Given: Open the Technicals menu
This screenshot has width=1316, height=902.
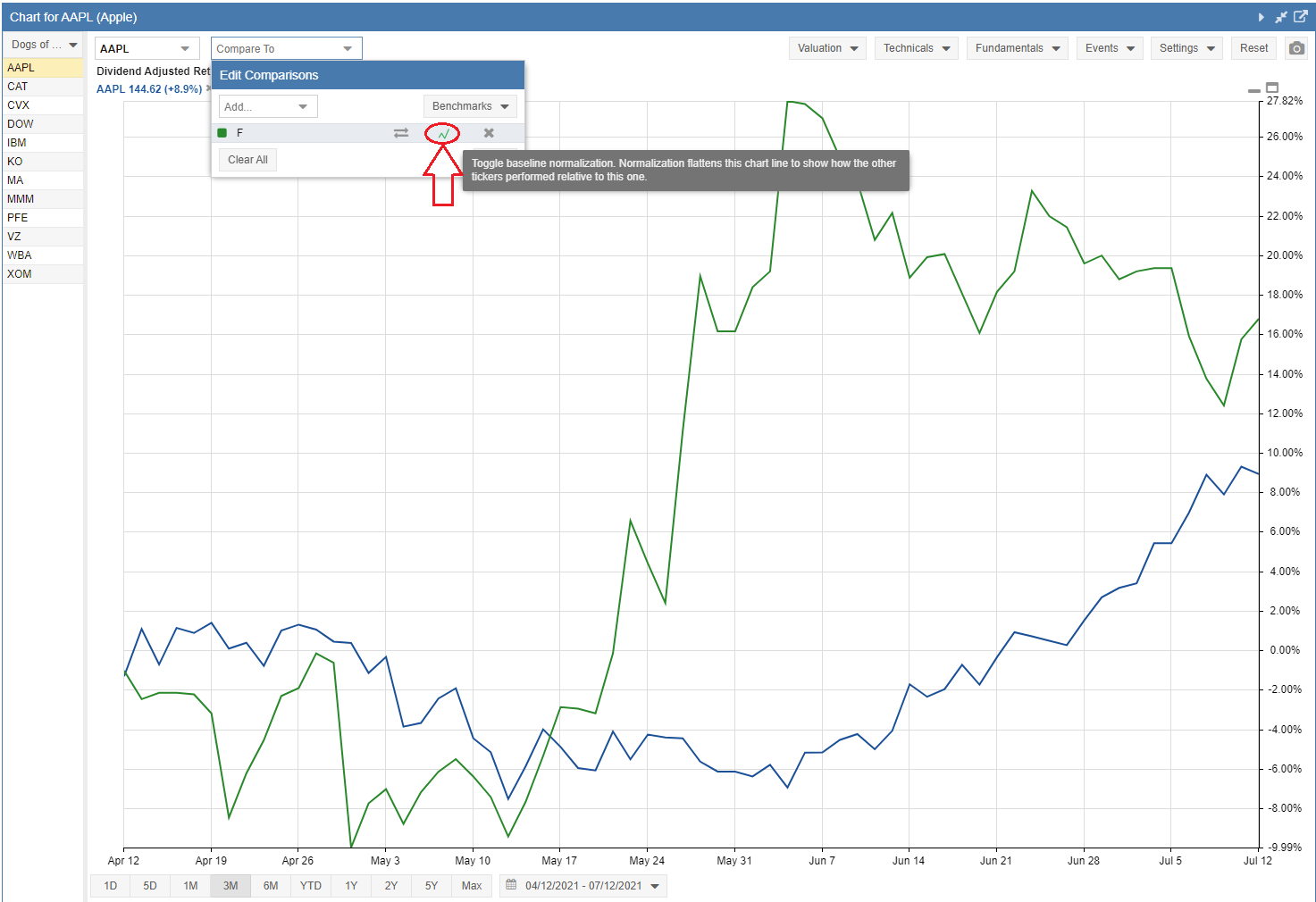Looking at the screenshot, I should pos(917,48).
